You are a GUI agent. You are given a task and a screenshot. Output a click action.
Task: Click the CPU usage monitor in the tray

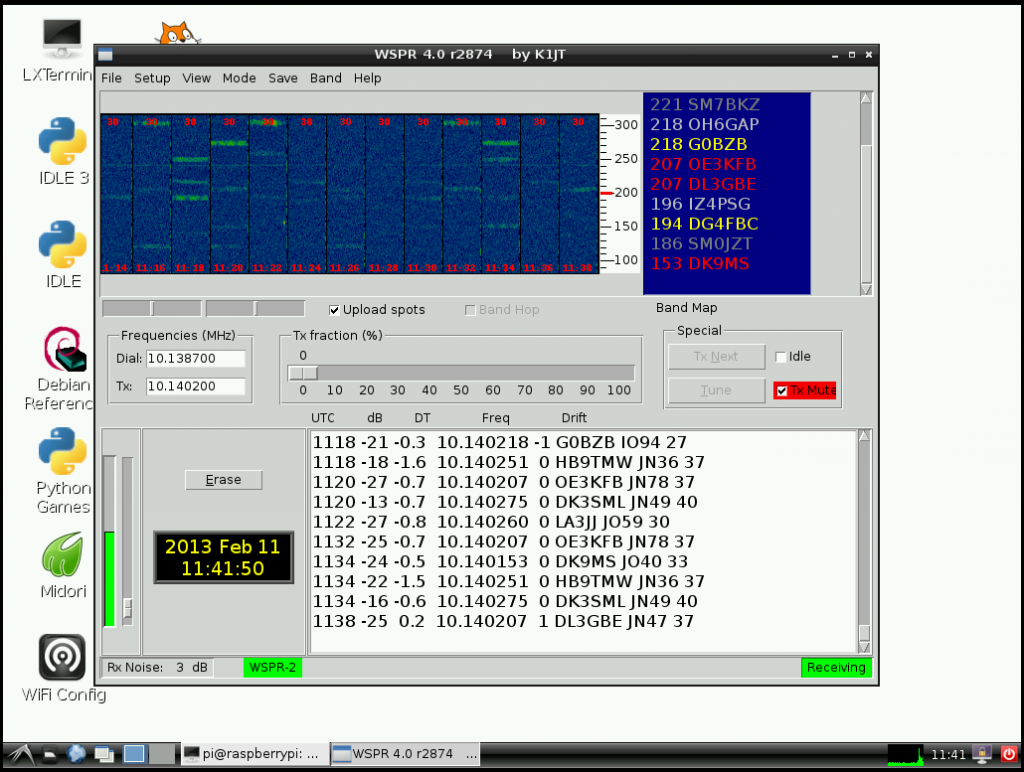(904, 753)
